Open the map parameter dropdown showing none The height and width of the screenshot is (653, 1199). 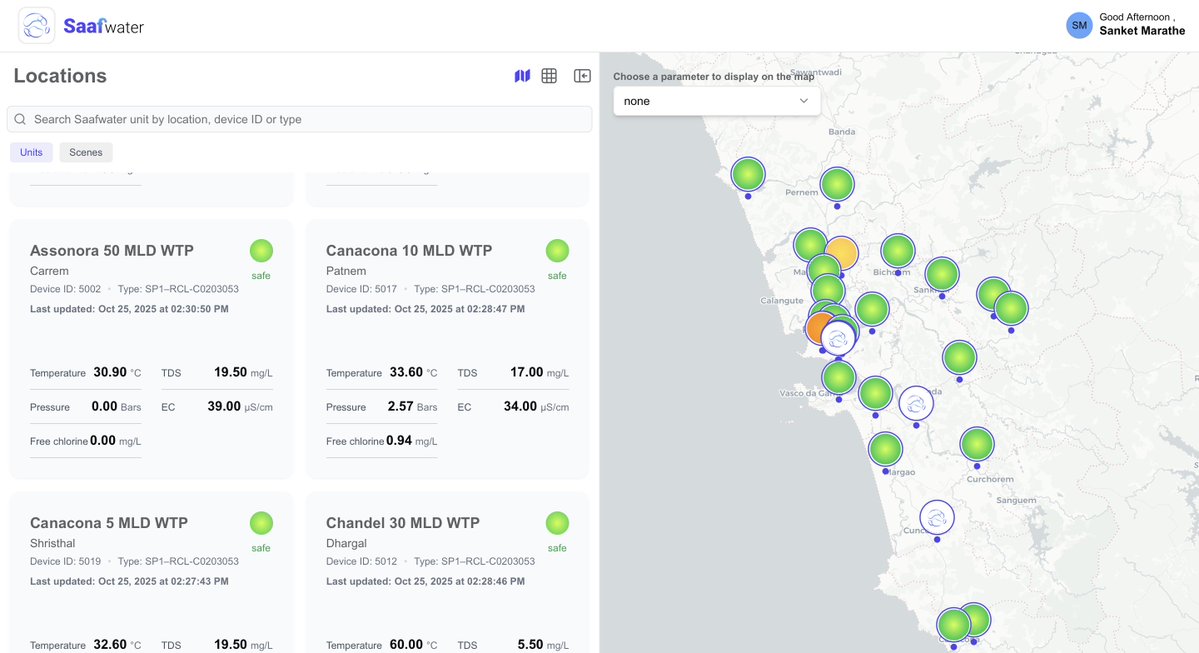tap(716, 101)
